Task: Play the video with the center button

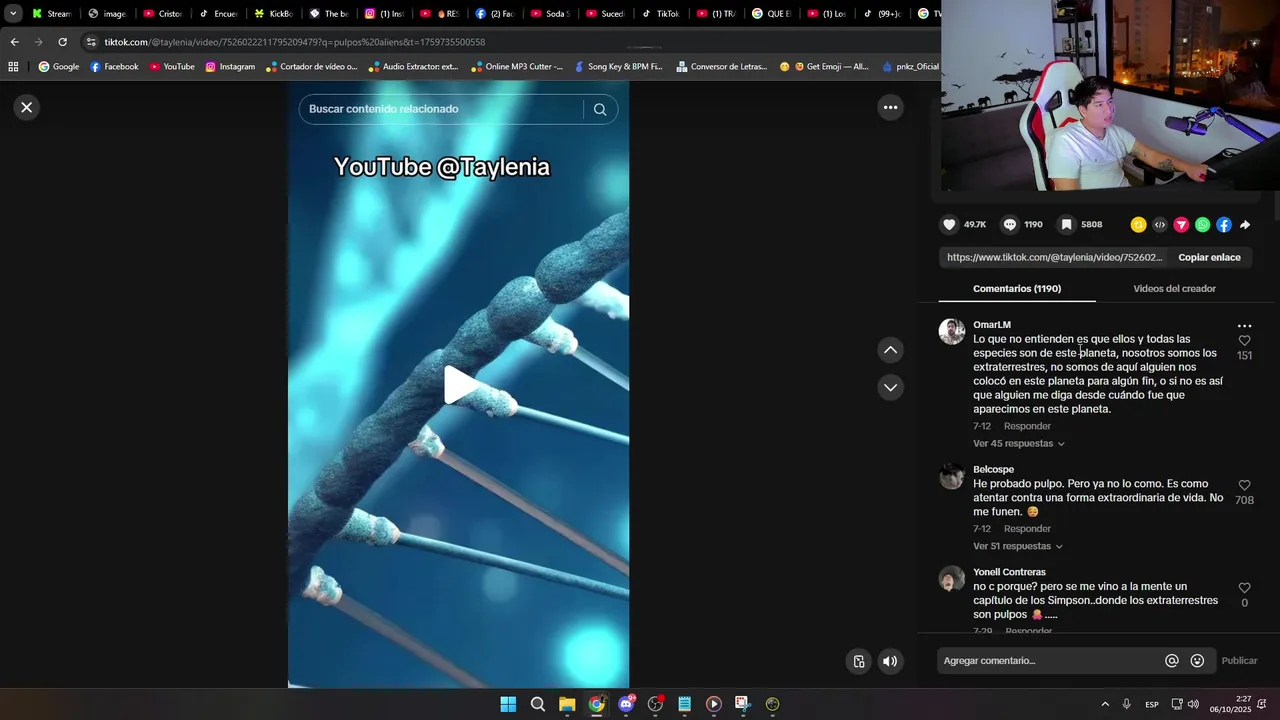Action: pos(459,385)
